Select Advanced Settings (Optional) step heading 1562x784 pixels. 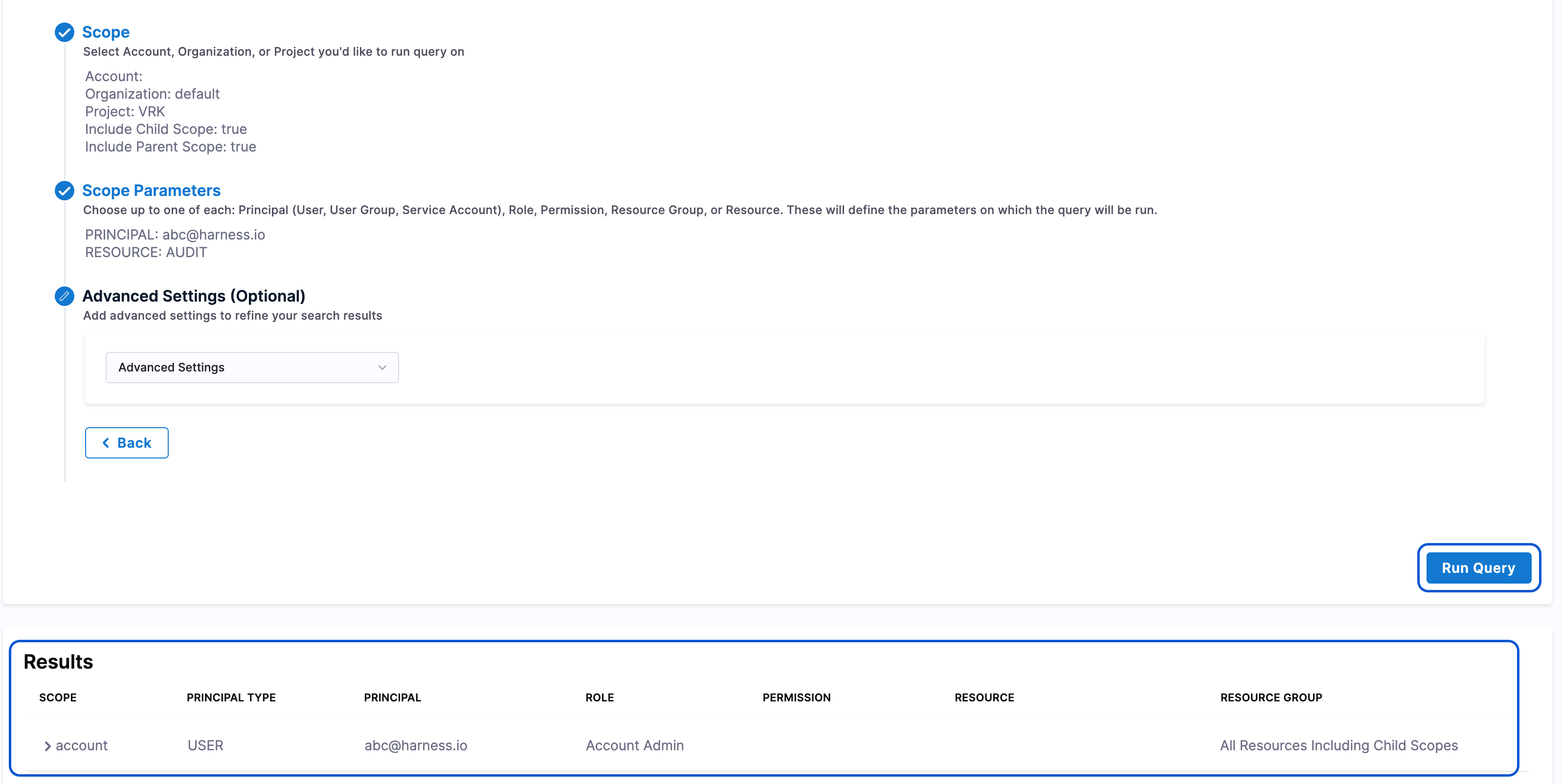click(194, 296)
